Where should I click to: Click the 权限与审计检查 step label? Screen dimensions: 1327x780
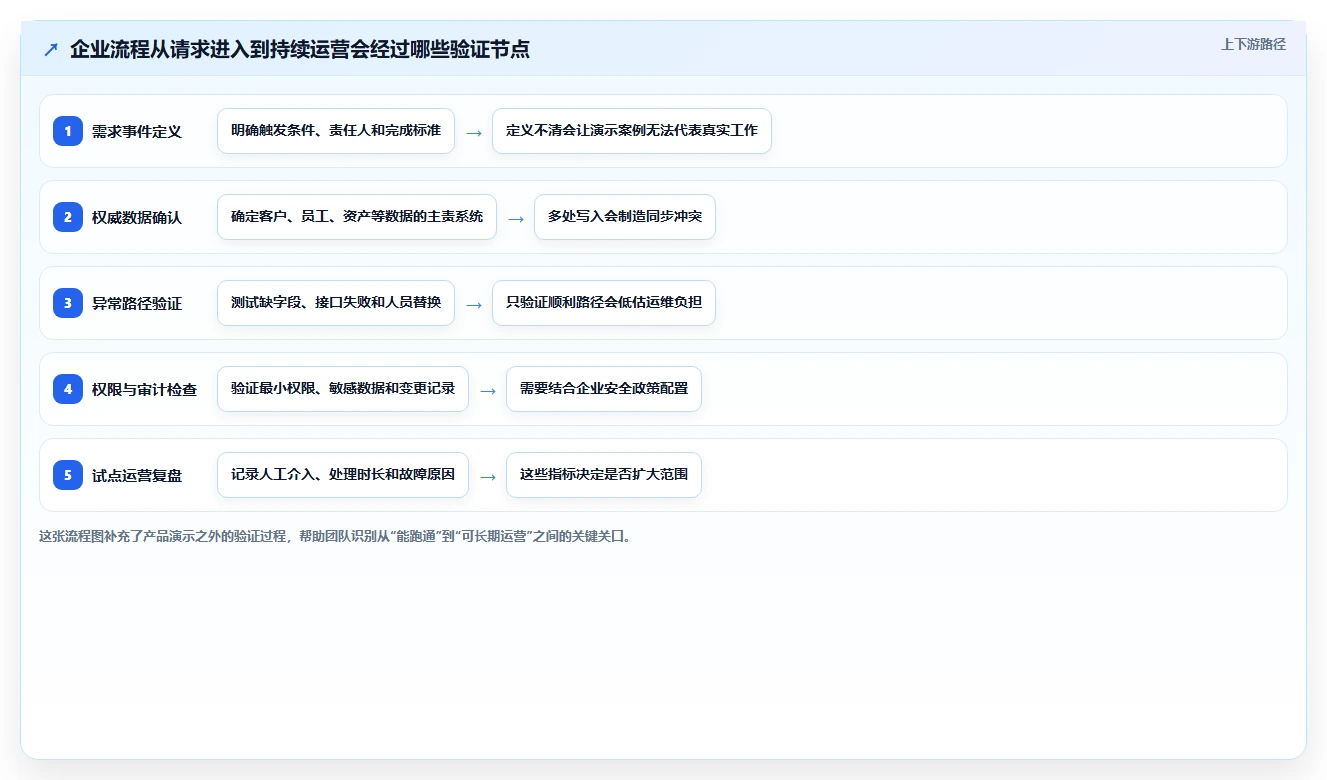click(144, 389)
